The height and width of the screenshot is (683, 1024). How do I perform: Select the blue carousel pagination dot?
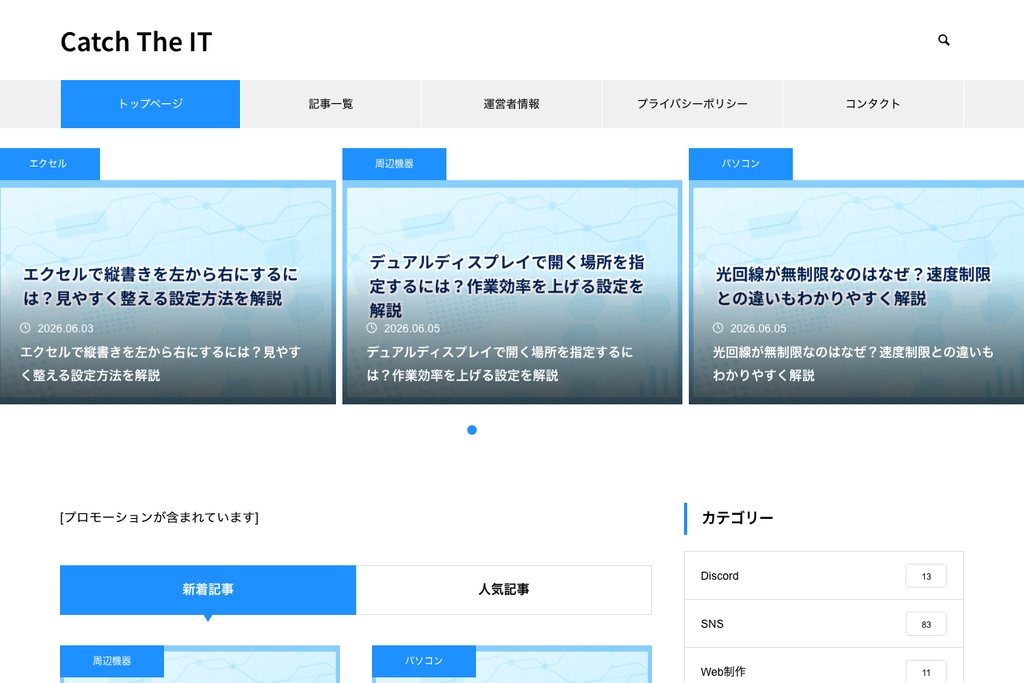(472, 430)
